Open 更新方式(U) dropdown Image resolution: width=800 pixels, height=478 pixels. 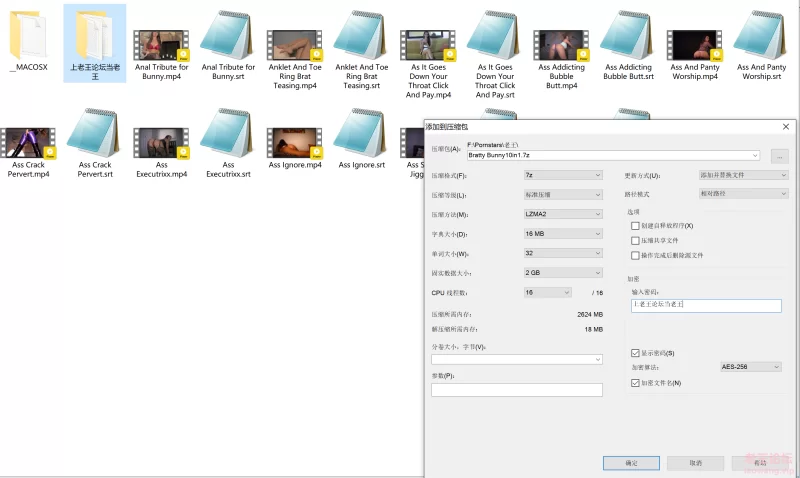[x=743, y=175]
